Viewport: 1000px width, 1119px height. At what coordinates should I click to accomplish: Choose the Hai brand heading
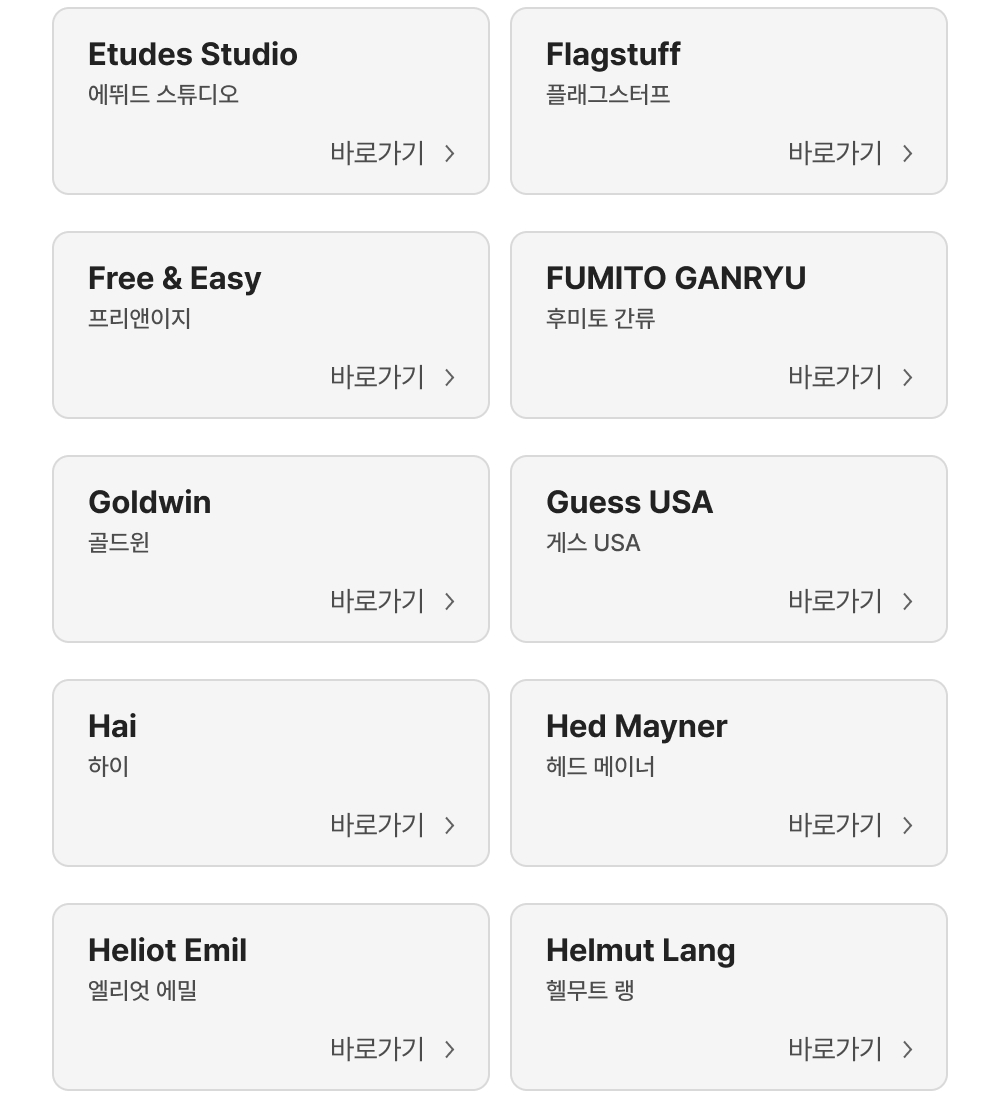pyautogui.click(x=113, y=726)
